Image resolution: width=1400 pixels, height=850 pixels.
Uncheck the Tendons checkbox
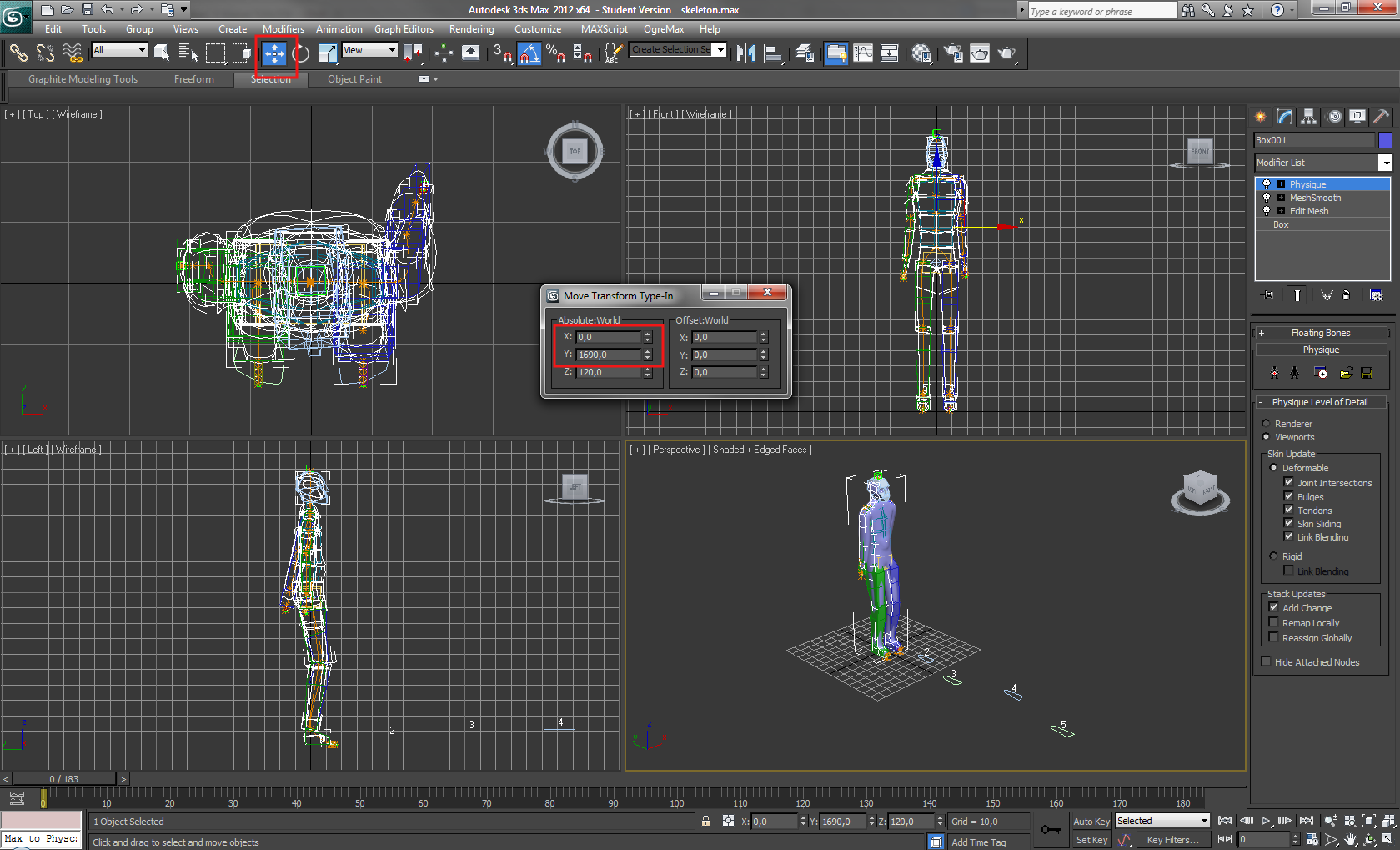click(1289, 510)
